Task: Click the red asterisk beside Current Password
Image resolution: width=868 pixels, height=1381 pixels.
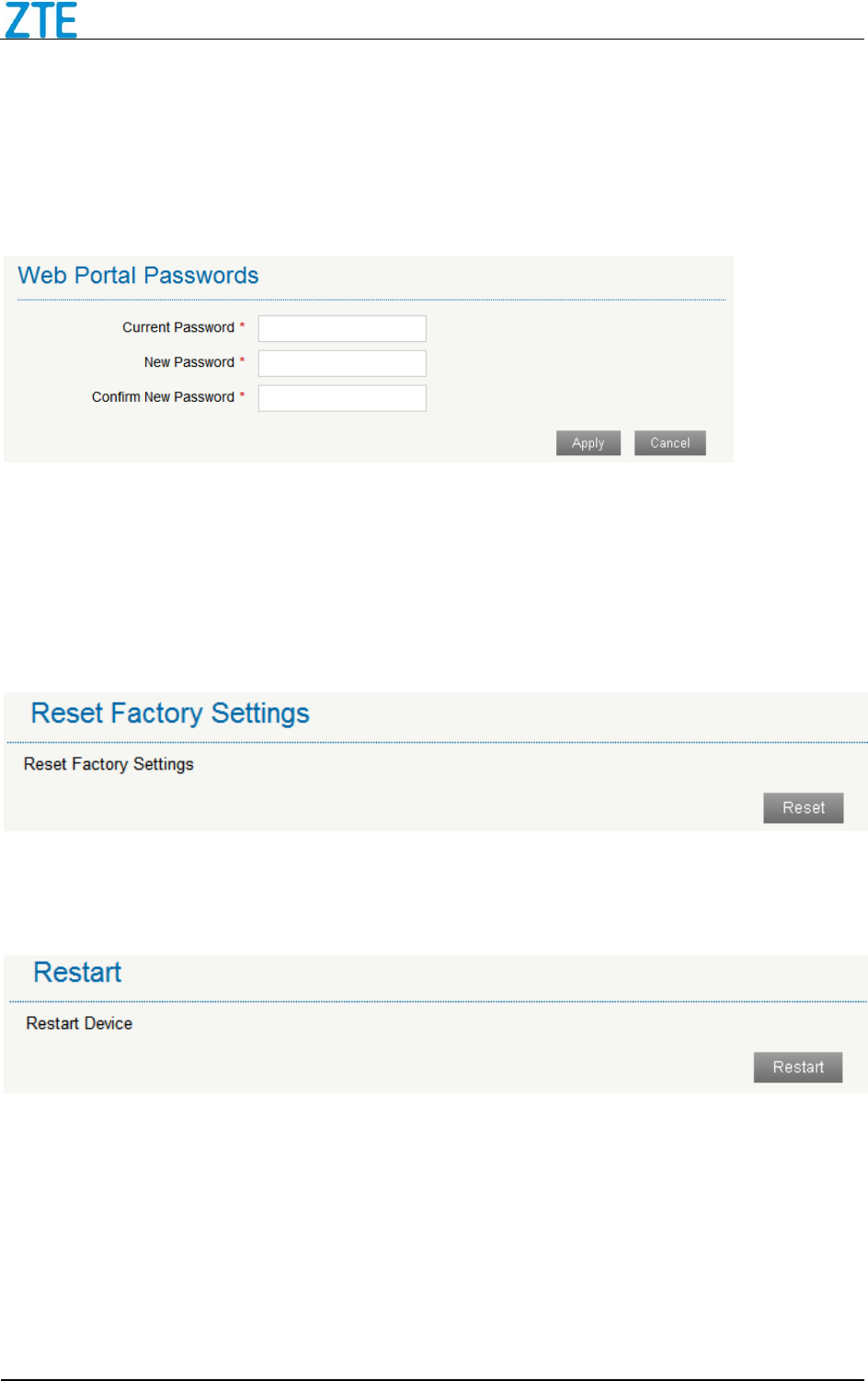Action: pyautogui.click(x=243, y=325)
